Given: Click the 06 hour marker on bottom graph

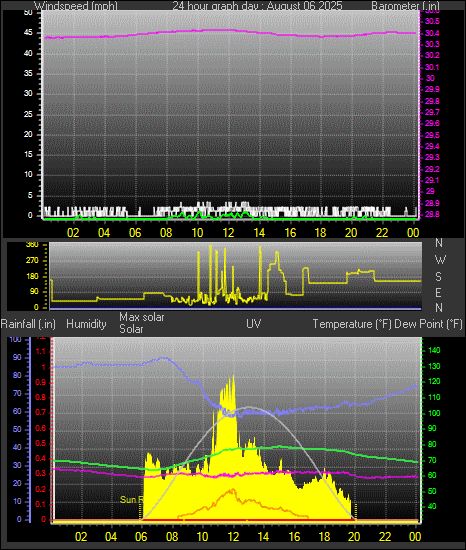Looking at the screenshot, I should tap(141, 537).
